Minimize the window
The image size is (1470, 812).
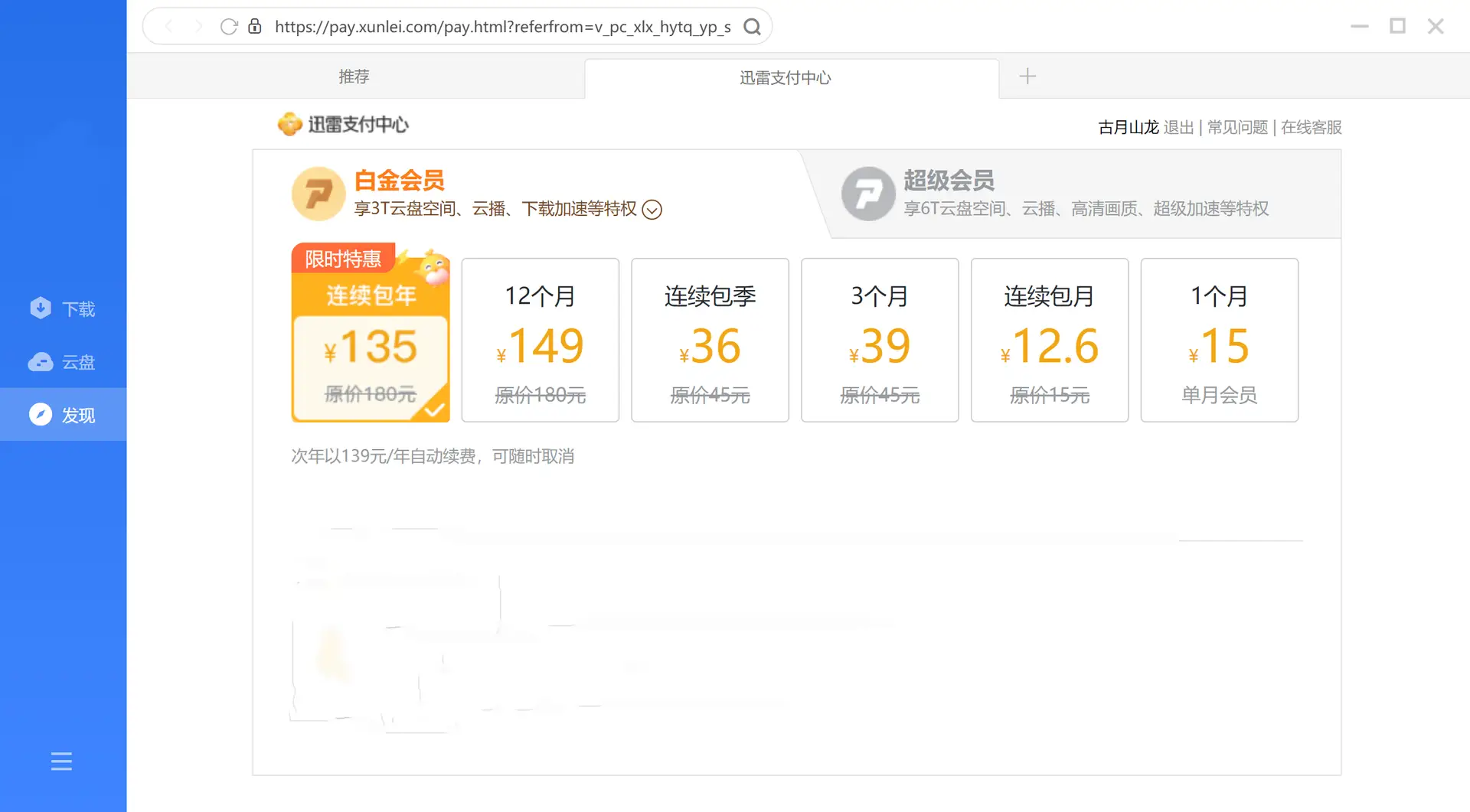tap(1360, 27)
